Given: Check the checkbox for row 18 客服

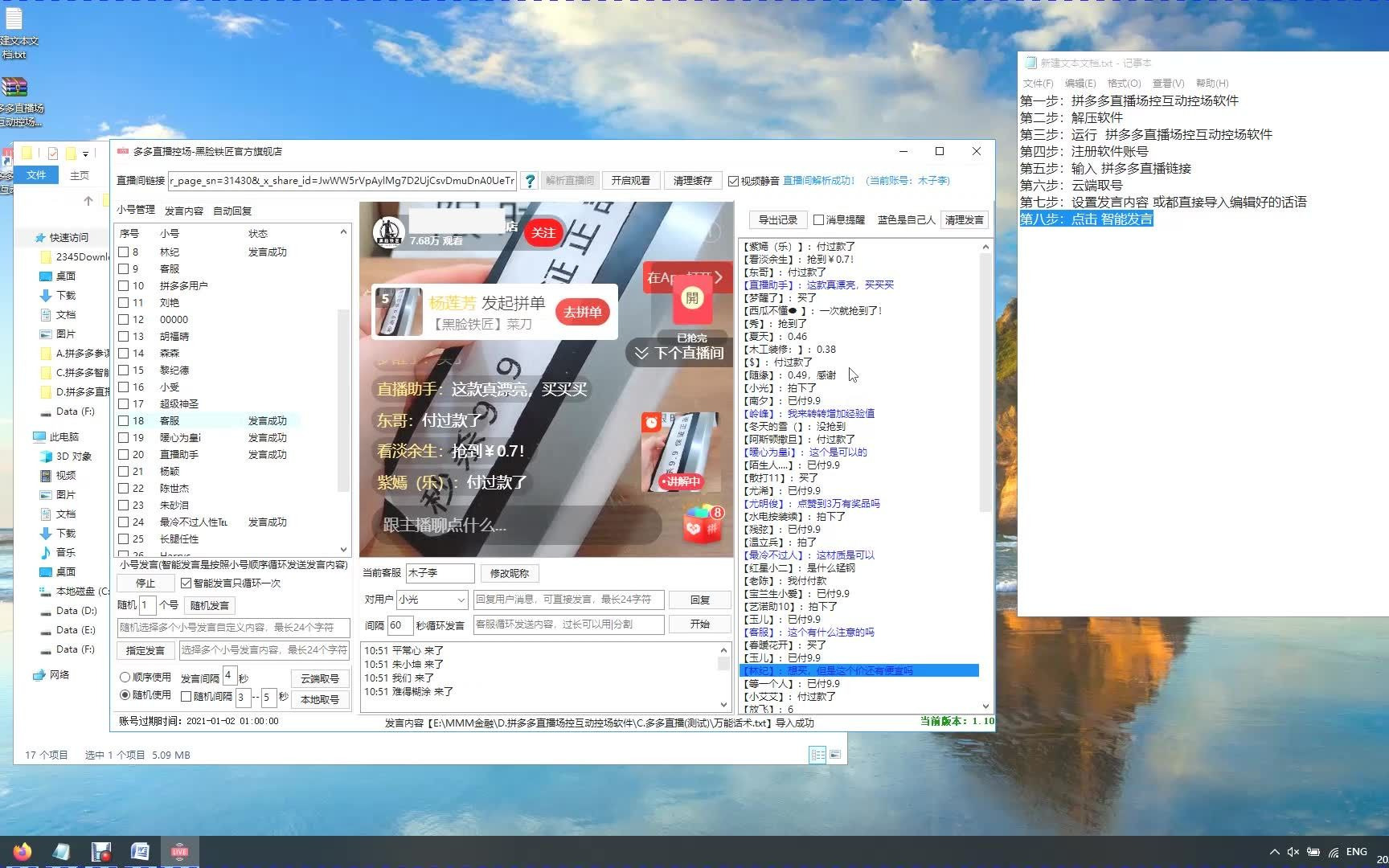Looking at the screenshot, I should [x=124, y=420].
